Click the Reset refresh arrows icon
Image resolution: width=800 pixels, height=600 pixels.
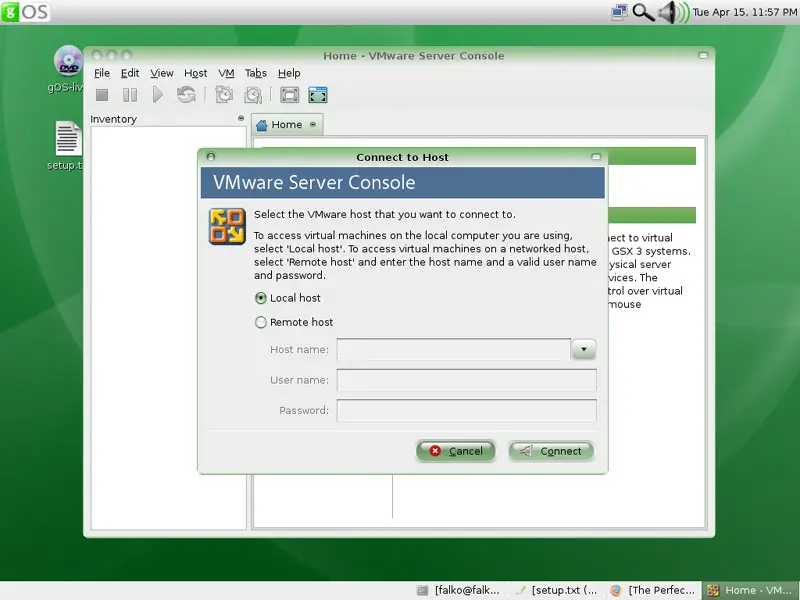(186, 94)
